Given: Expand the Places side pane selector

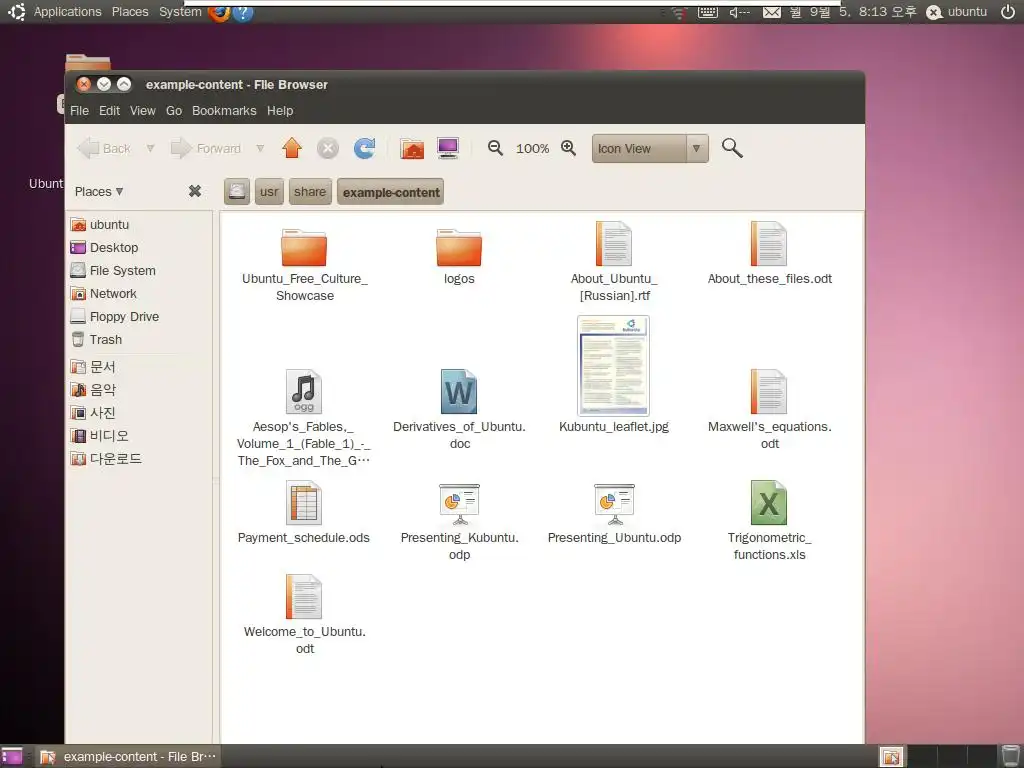Looking at the screenshot, I should click(99, 191).
